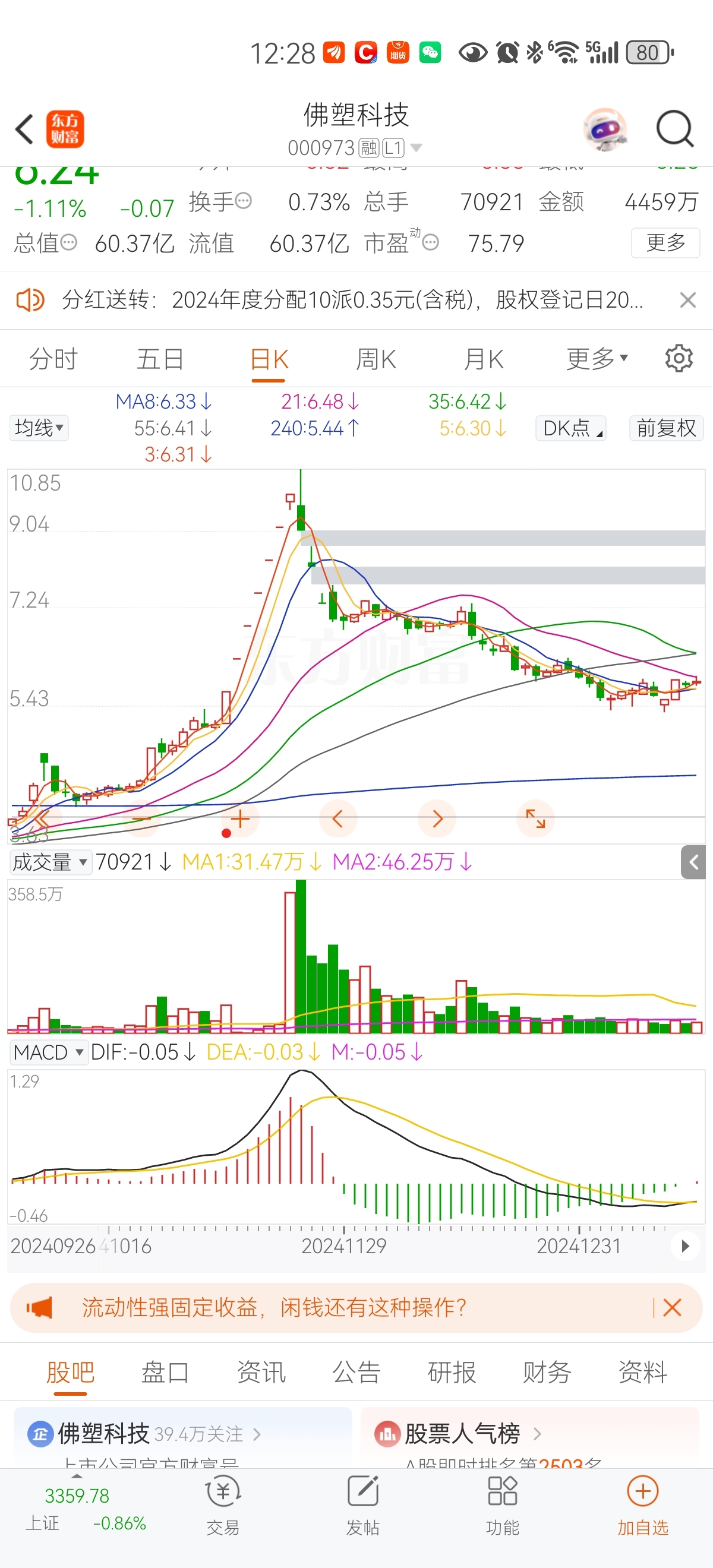
Task: Open 交易 trading button
Action: 223,1505
